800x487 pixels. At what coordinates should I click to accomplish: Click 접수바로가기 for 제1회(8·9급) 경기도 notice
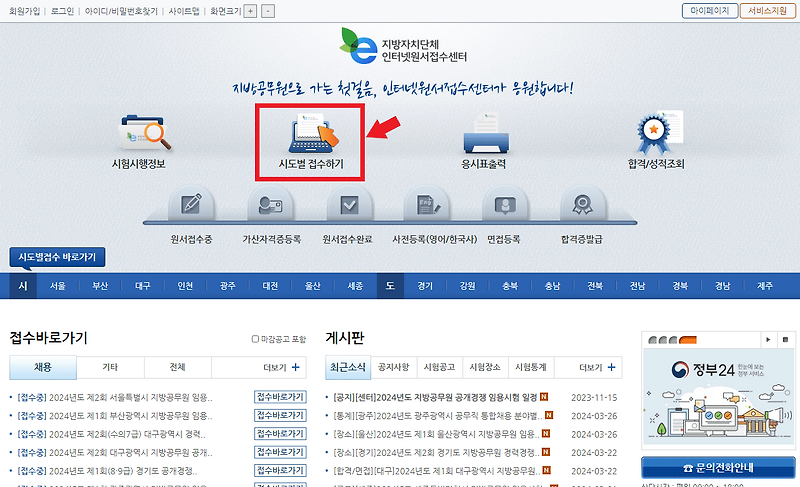click(x=281, y=470)
